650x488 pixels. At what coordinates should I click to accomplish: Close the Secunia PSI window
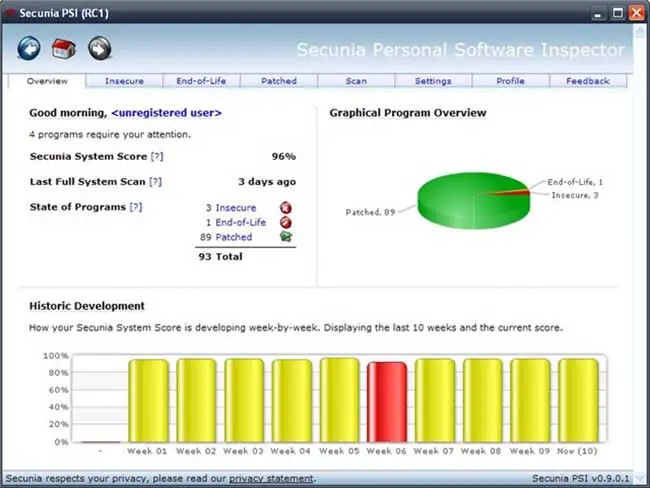(637, 13)
